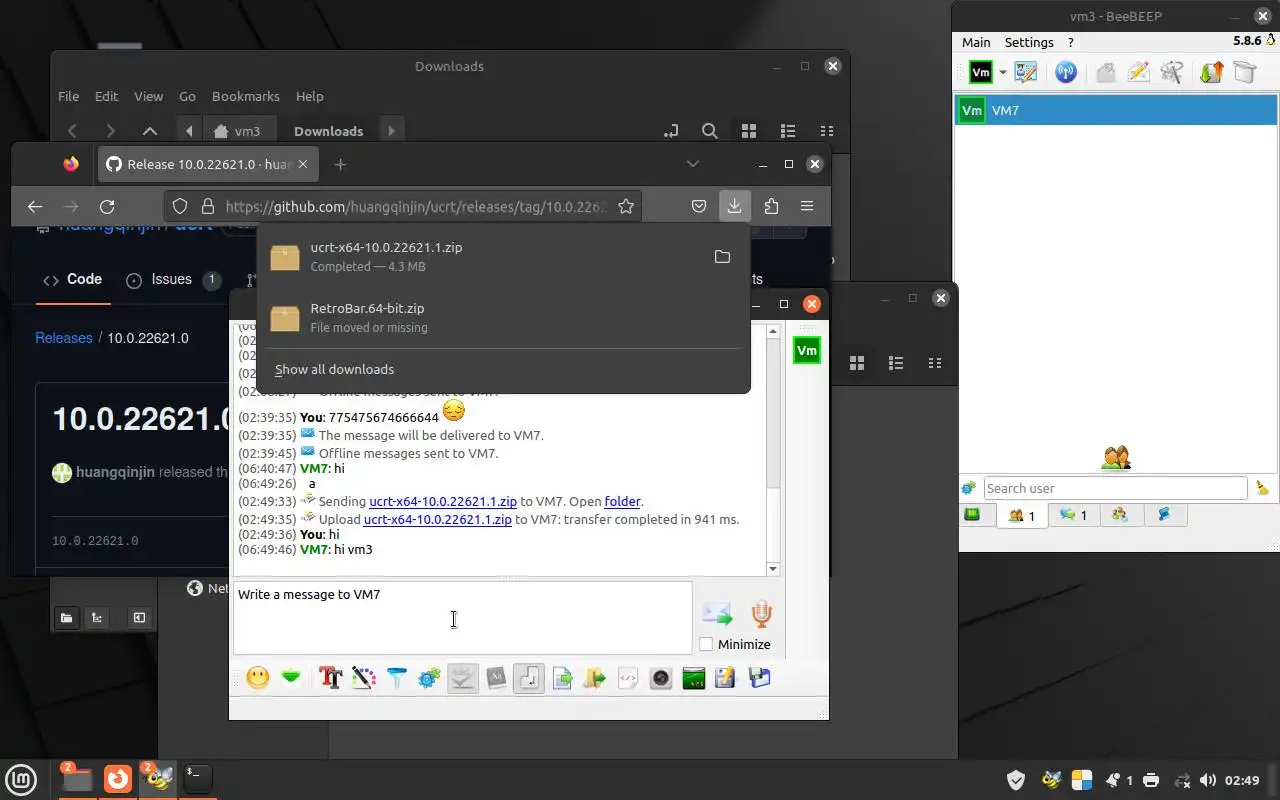Reload the GitHub page in Firefox

pos(107,206)
